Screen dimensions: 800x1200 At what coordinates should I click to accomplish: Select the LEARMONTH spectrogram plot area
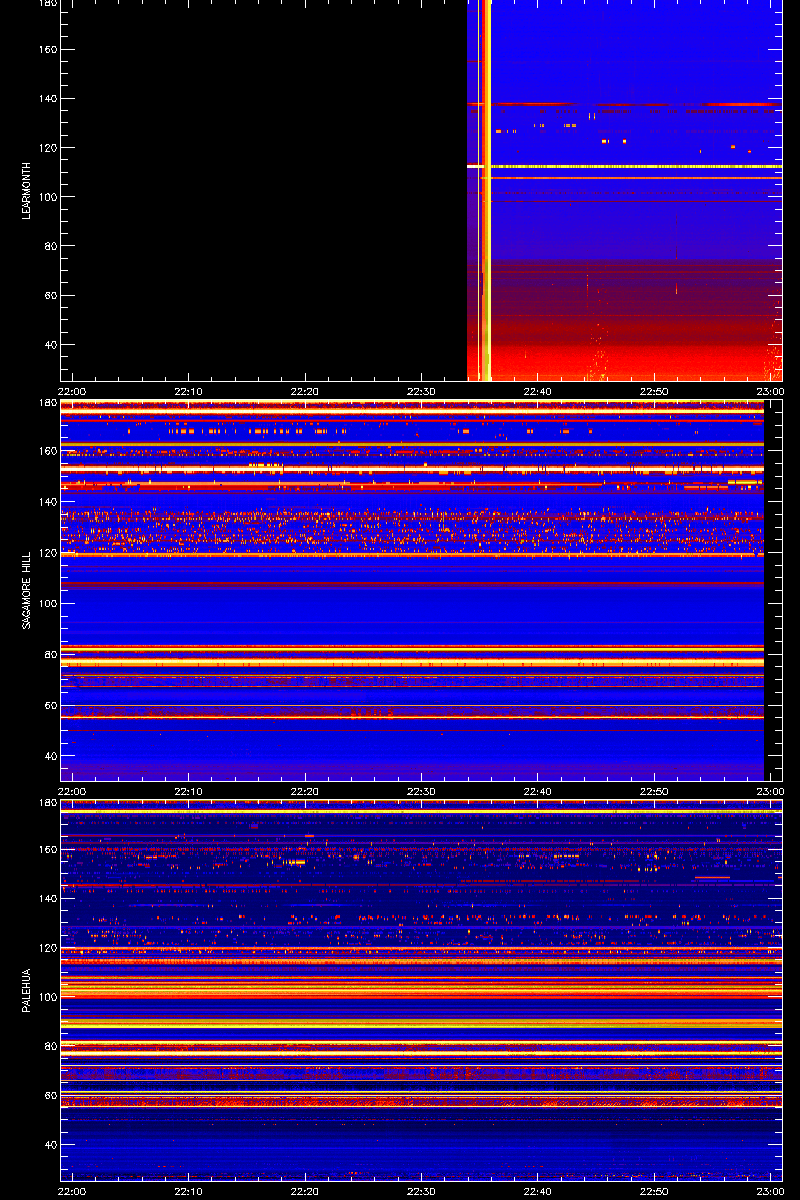pos(421,190)
